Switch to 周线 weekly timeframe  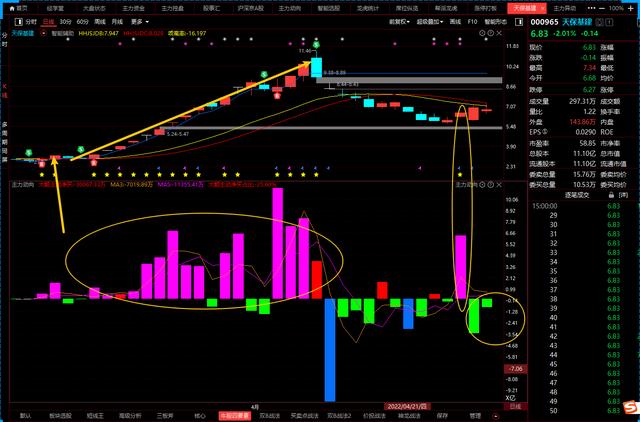[x=99, y=20]
